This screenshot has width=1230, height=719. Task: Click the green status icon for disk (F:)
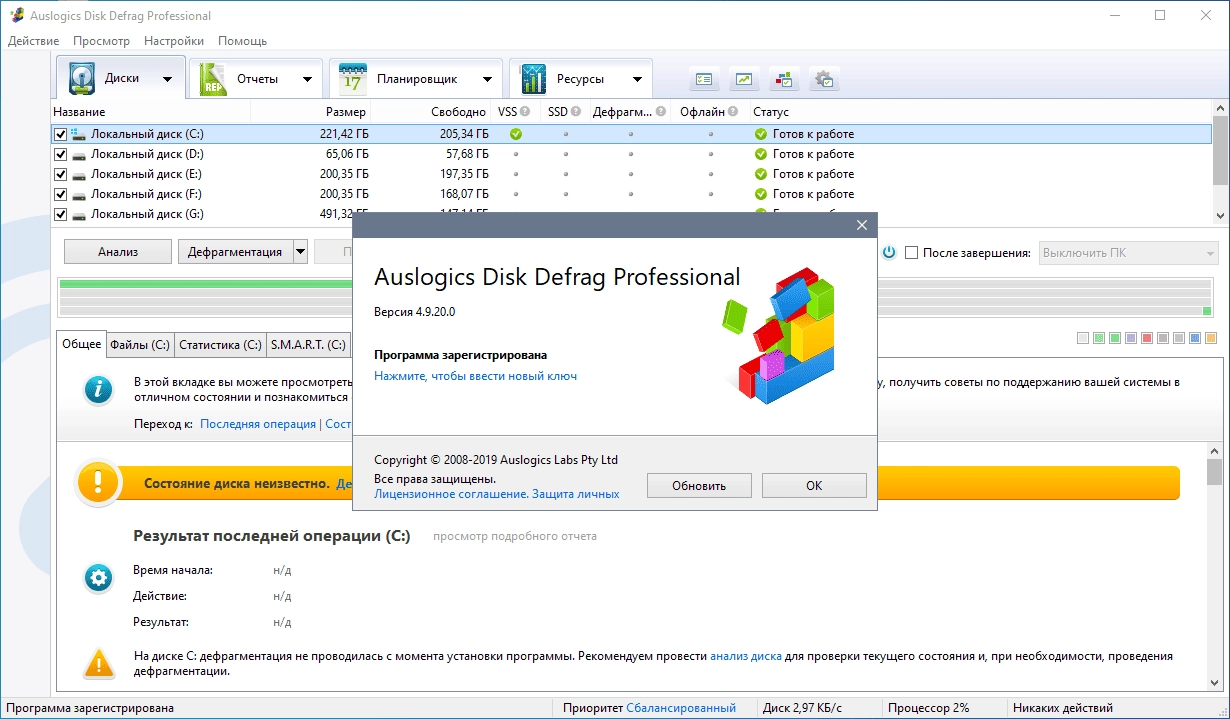click(761, 194)
